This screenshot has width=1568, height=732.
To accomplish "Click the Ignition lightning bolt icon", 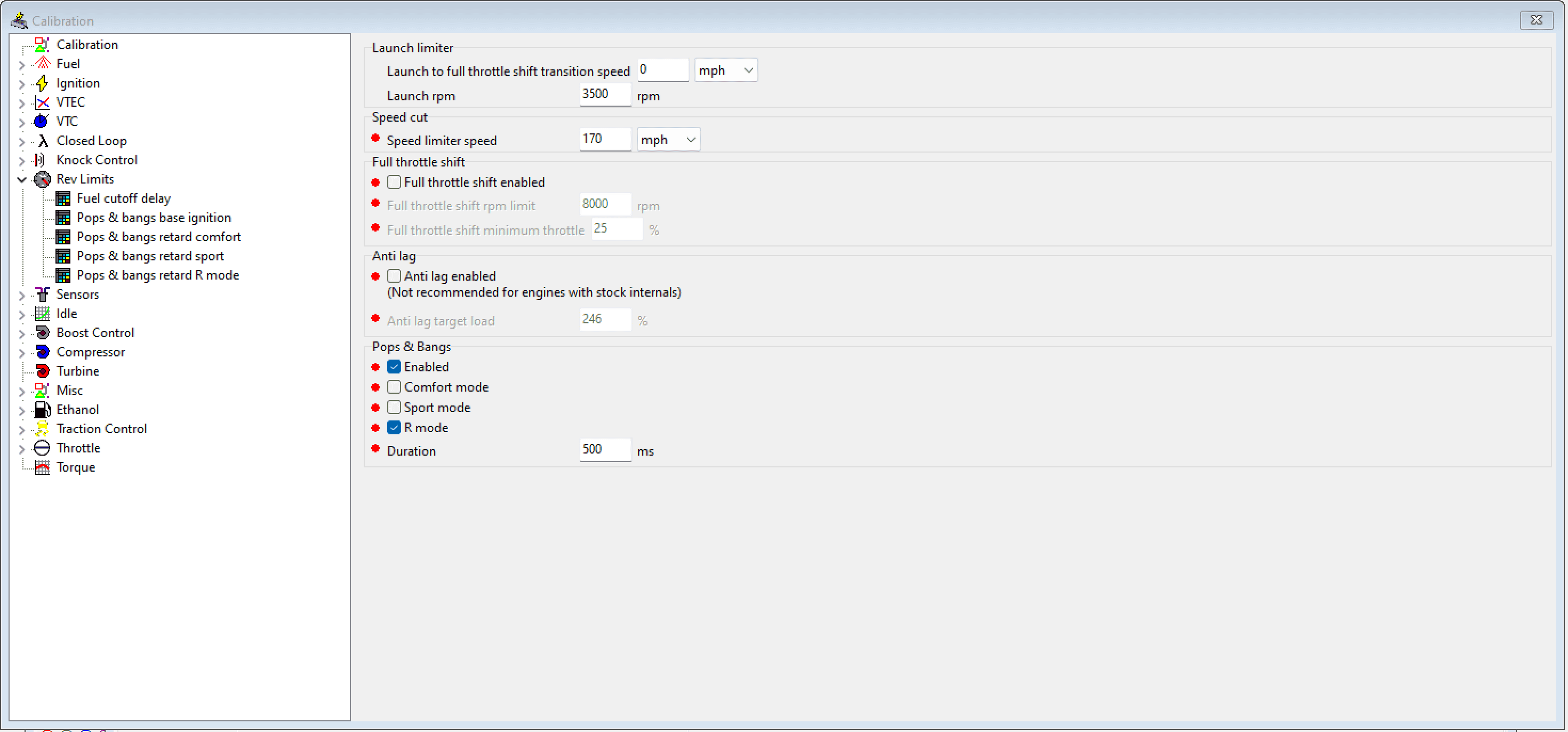I will (43, 83).
